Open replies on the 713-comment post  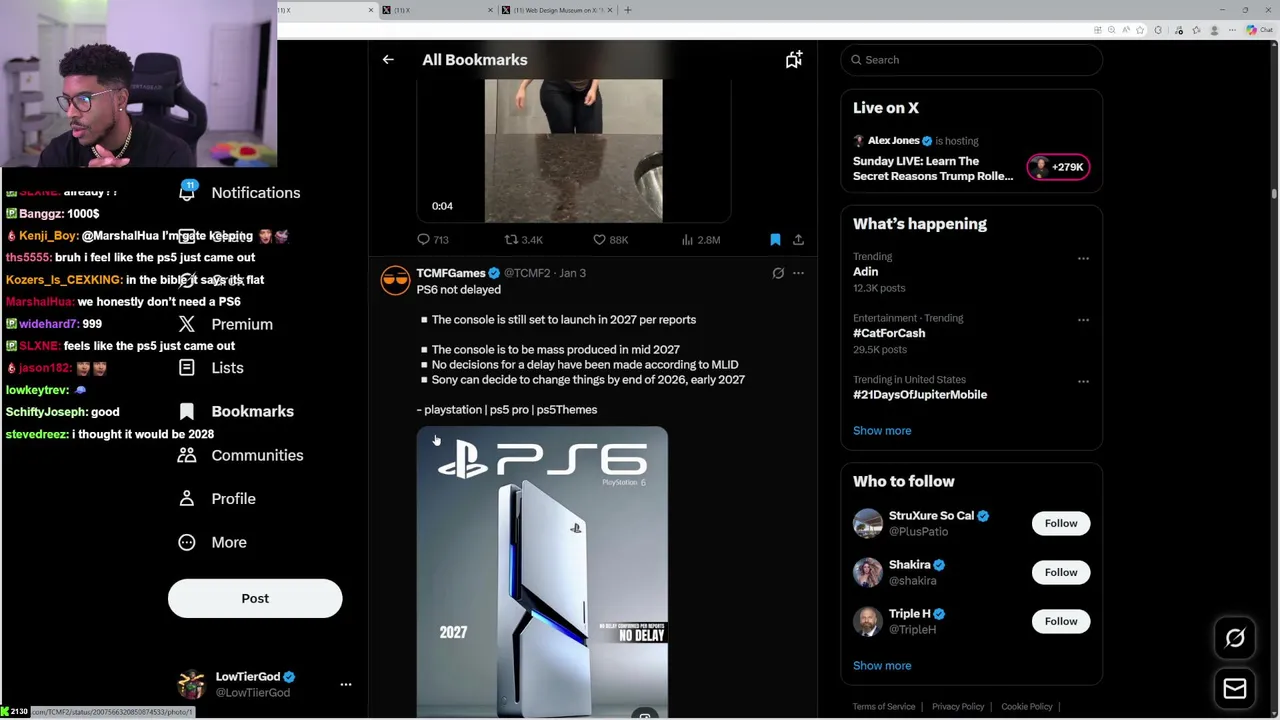tap(433, 240)
